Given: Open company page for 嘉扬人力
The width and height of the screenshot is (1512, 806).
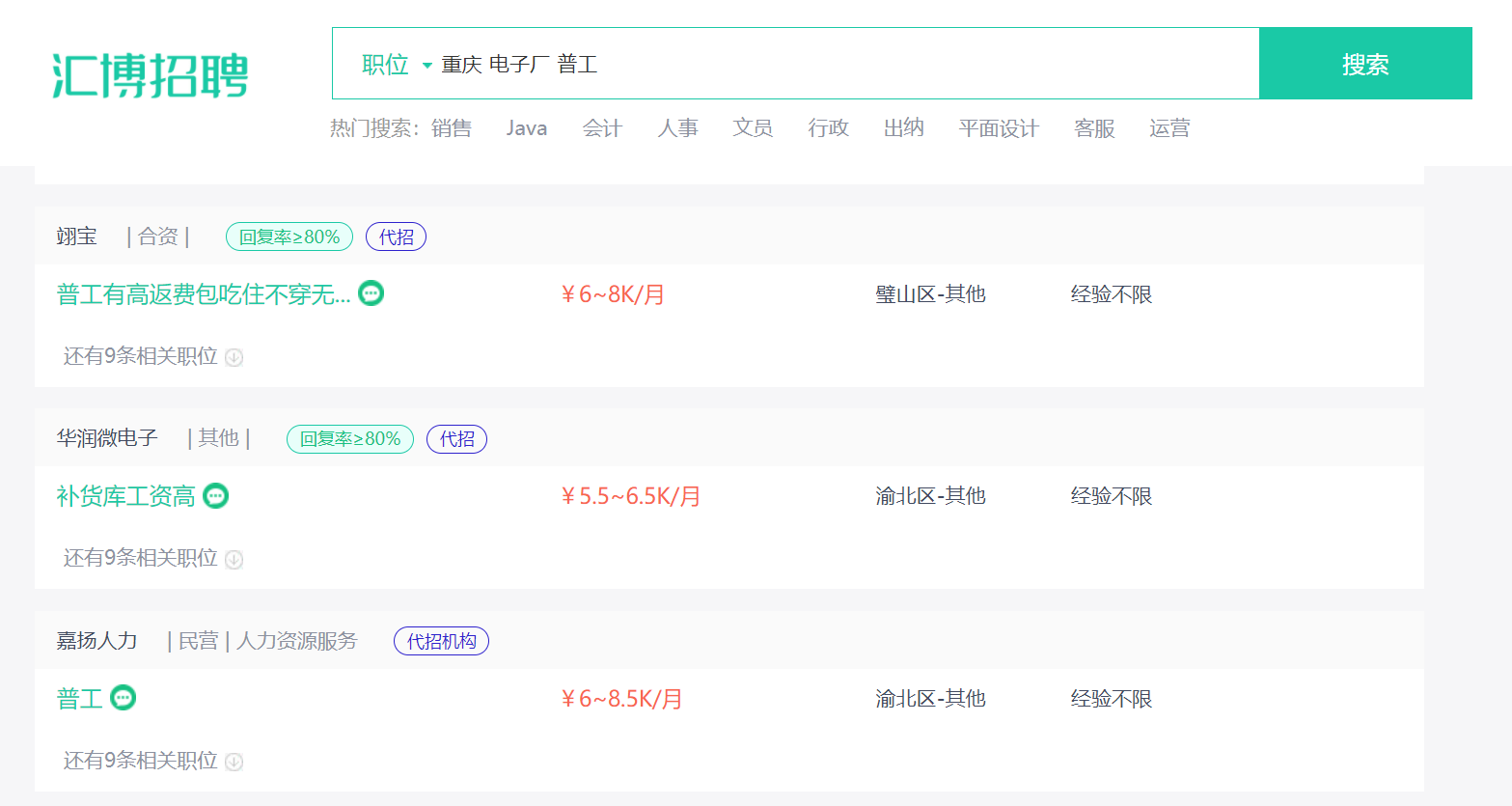Looking at the screenshot, I should [x=96, y=641].
